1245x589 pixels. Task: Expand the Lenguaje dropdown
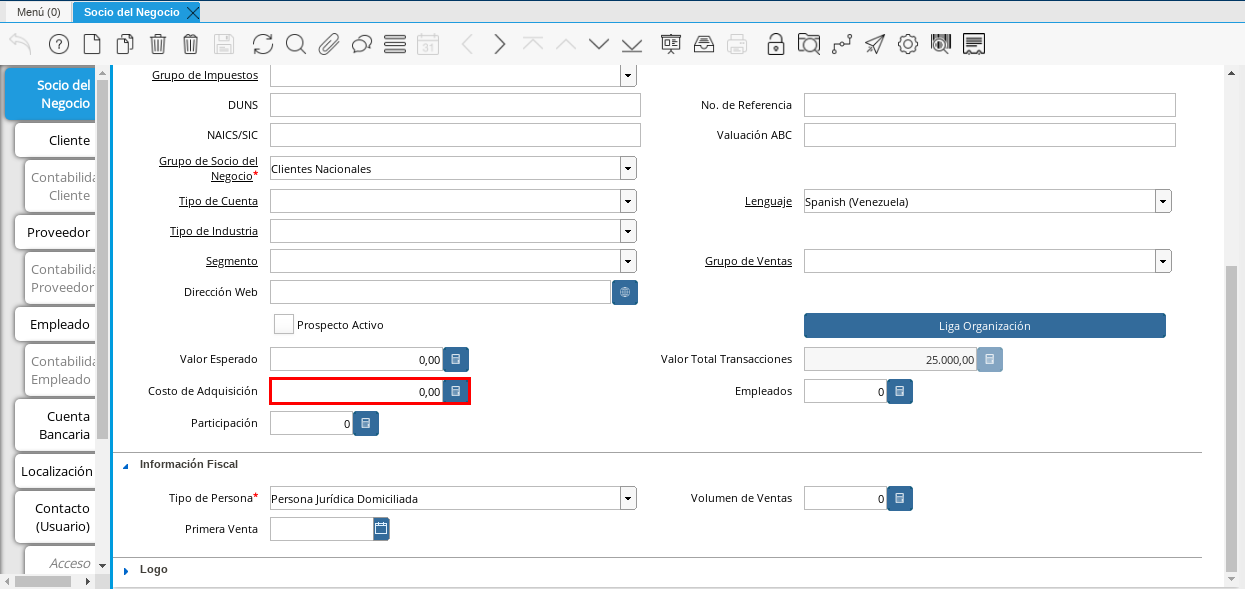click(x=1163, y=202)
